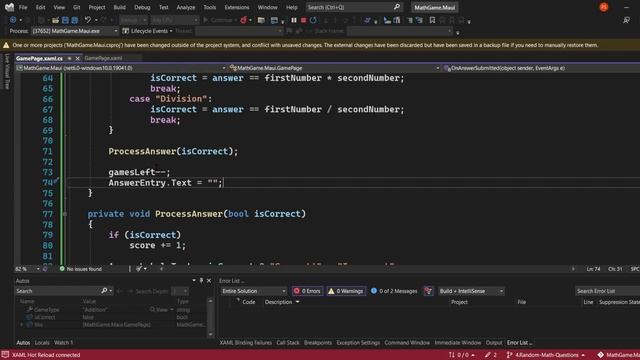
Task: Open the MathGame.Maui project target dropdown
Action: tap(121, 68)
